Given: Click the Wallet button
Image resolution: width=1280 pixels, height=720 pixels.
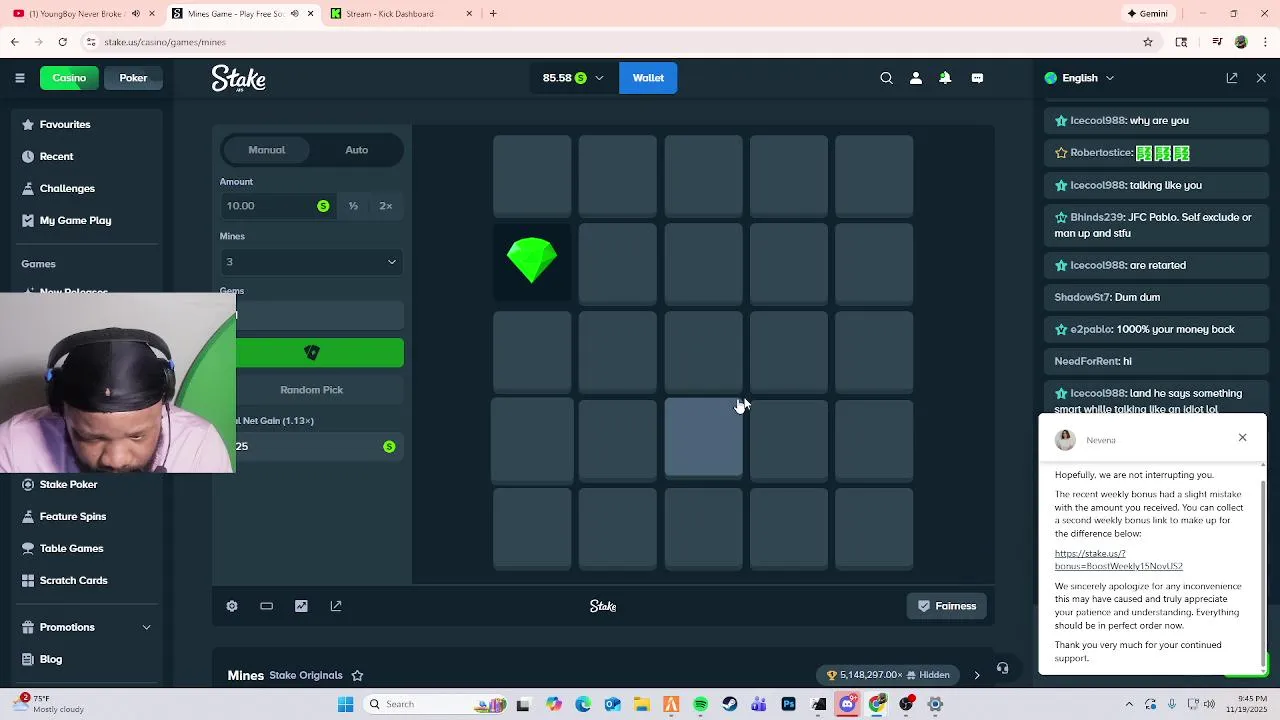Looking at the screenshot, I should (x=648, y=78).
